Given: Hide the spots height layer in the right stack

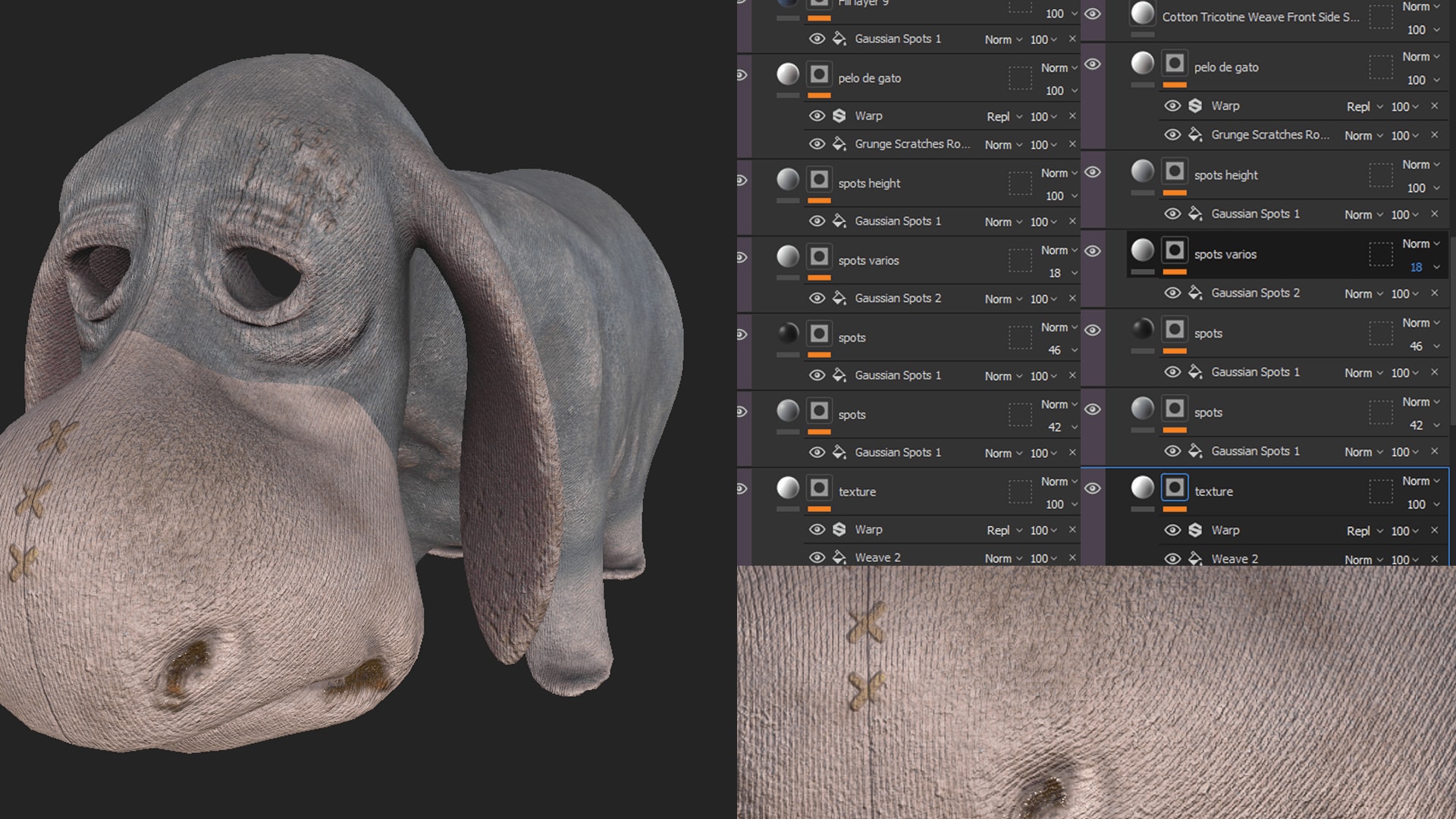Looking at the screenshot, I should point(1093,172).
